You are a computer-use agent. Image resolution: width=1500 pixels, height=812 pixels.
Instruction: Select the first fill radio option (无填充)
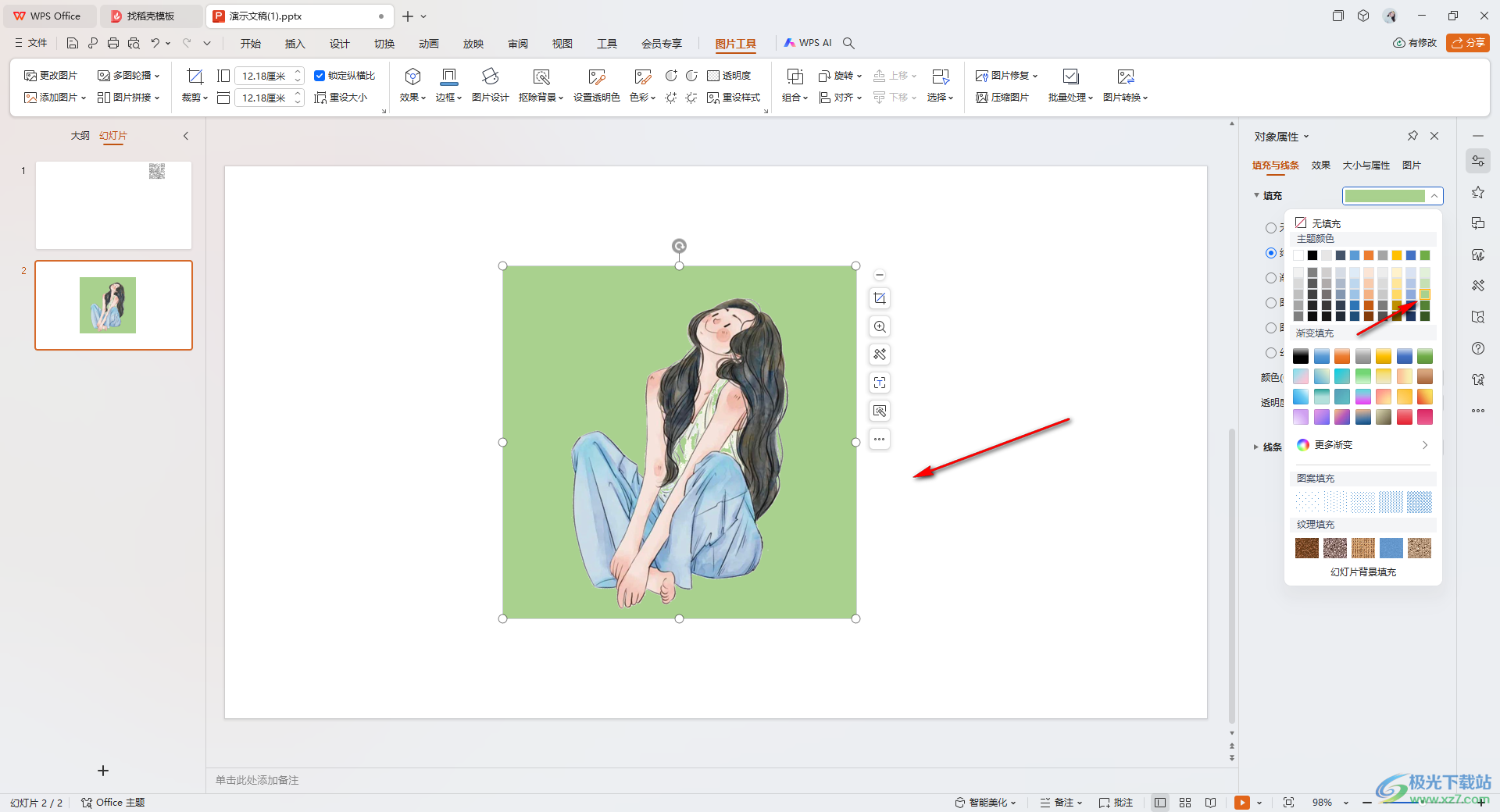pyautogui.click(x=1271, y=228)
